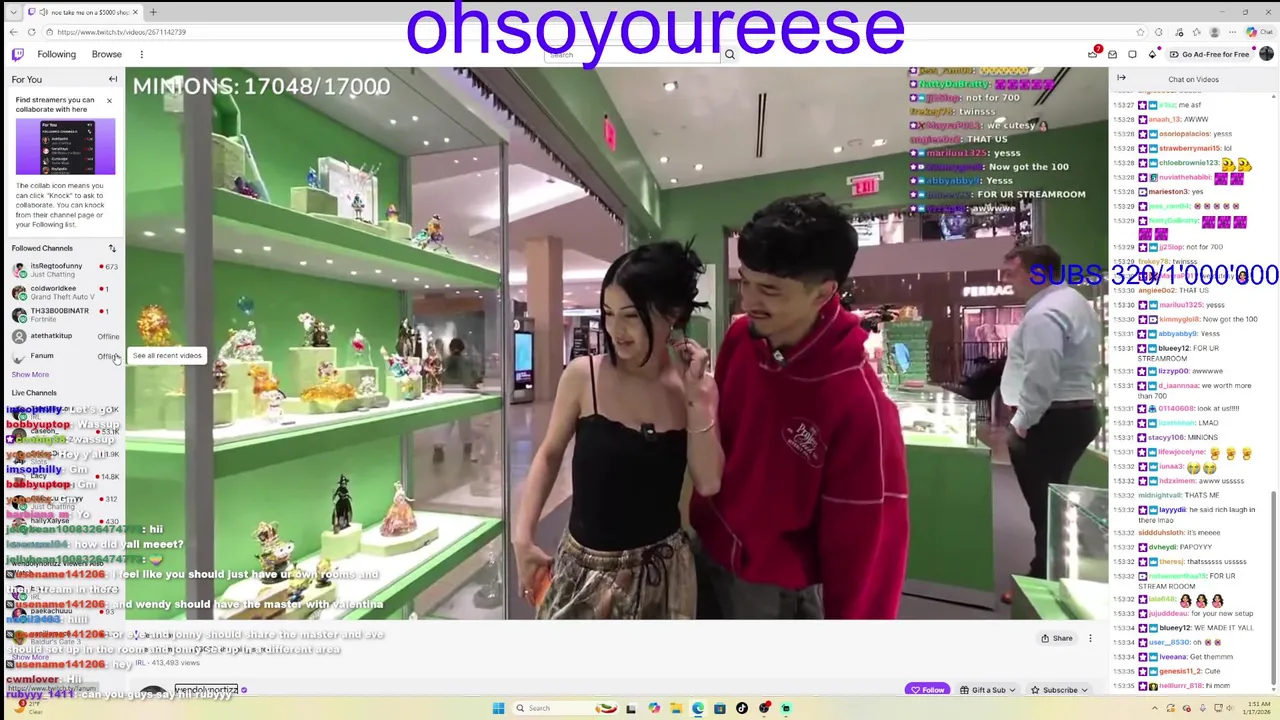This screenshot has width=1280, height=720.
Task: Open the Browse tab
Action: click(106, 54)
